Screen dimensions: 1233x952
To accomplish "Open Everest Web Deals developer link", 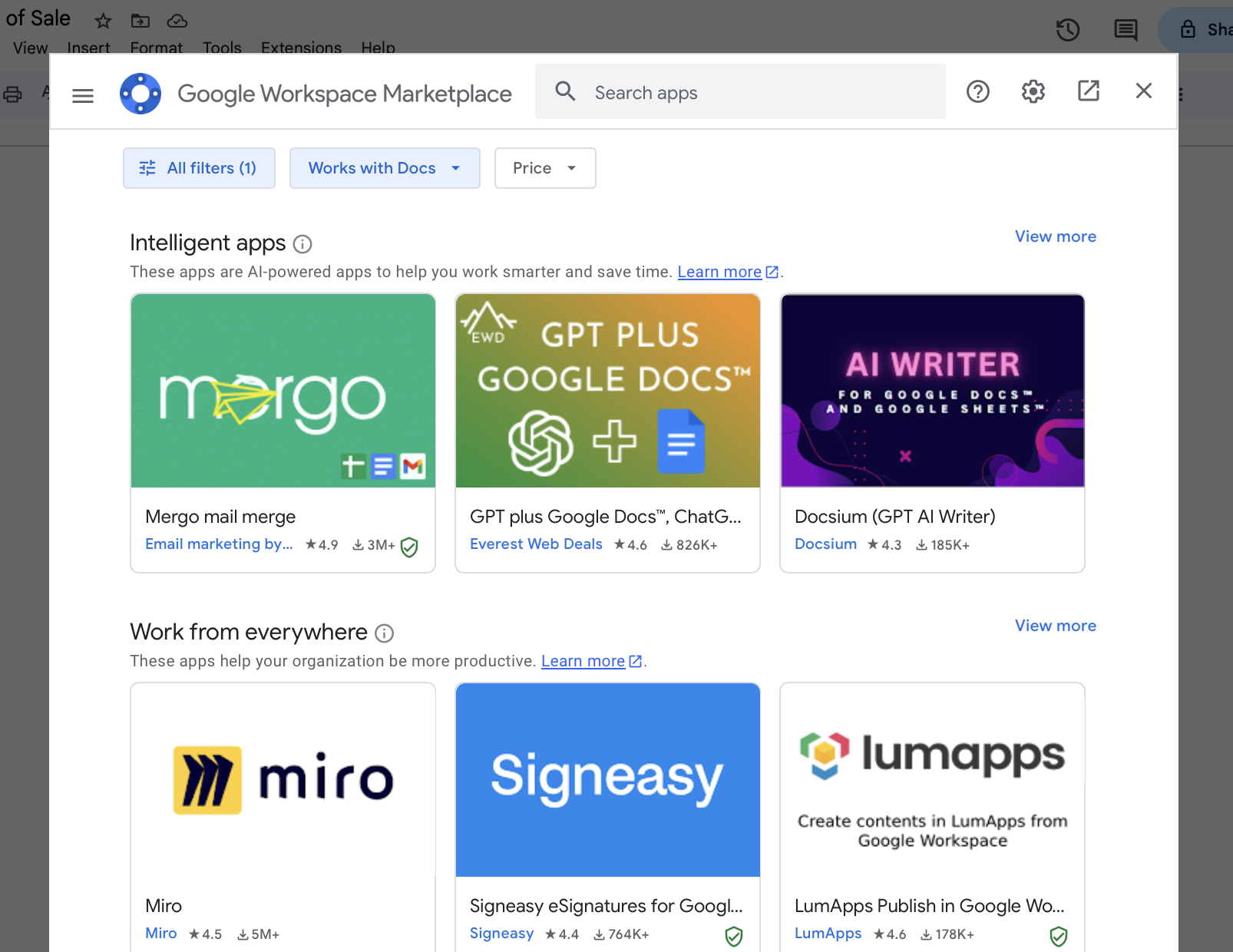I will click(x=536, y=544).
